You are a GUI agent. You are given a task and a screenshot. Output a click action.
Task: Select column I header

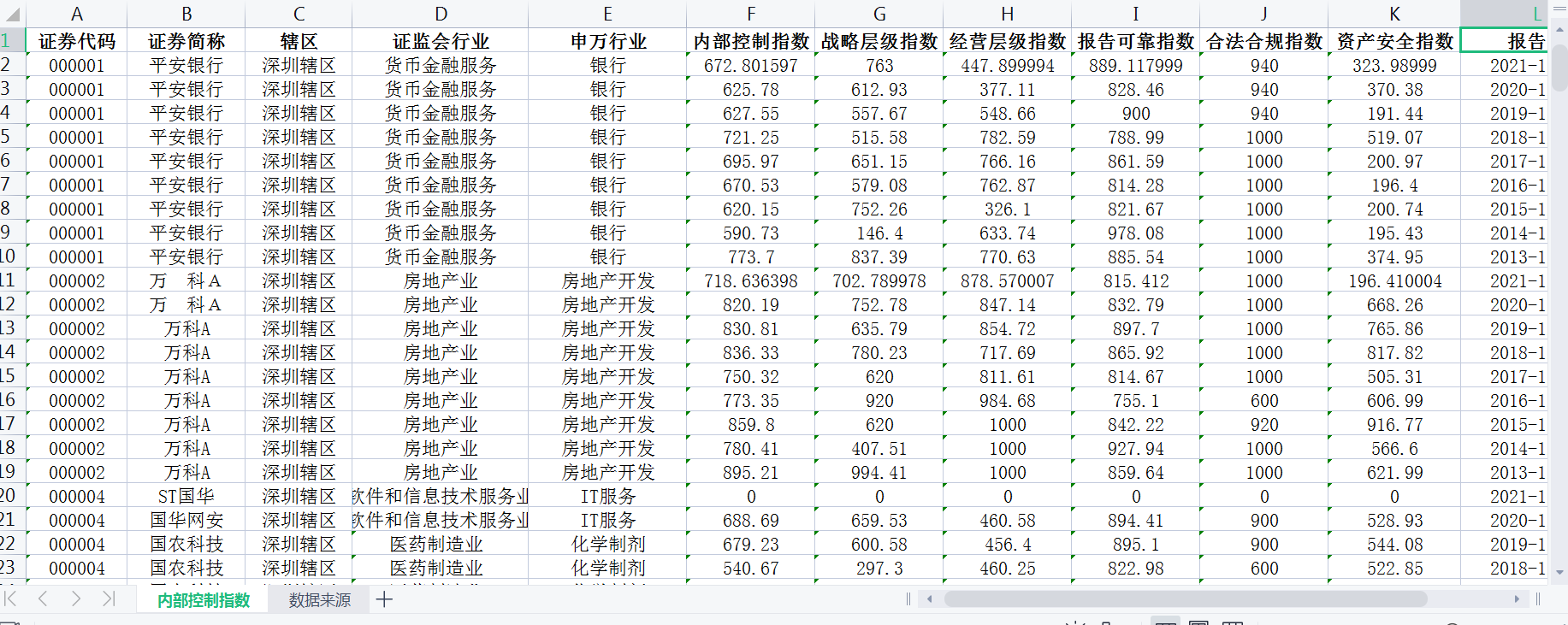(x=1136, y=15)
